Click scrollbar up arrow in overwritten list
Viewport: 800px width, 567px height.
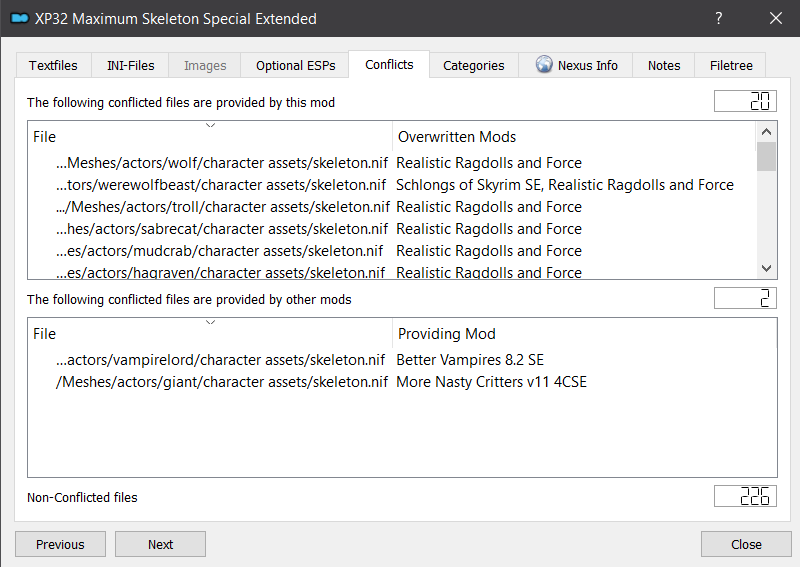pos(766,132)
